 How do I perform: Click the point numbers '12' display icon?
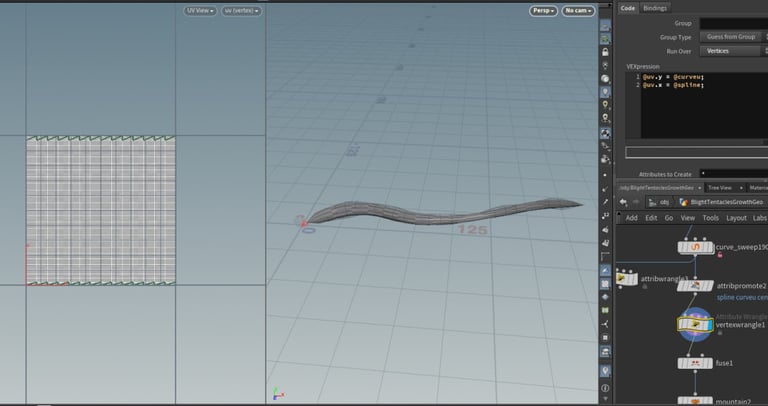(x=605, y=216)
